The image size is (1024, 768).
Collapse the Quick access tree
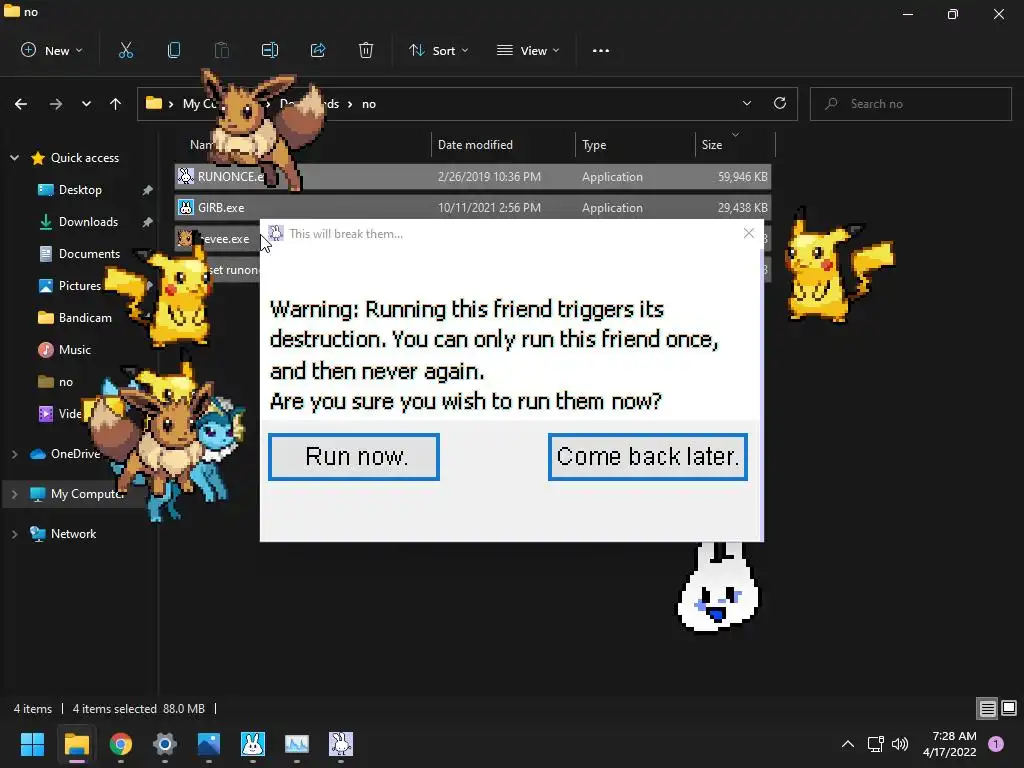click(x=14, y=157)
